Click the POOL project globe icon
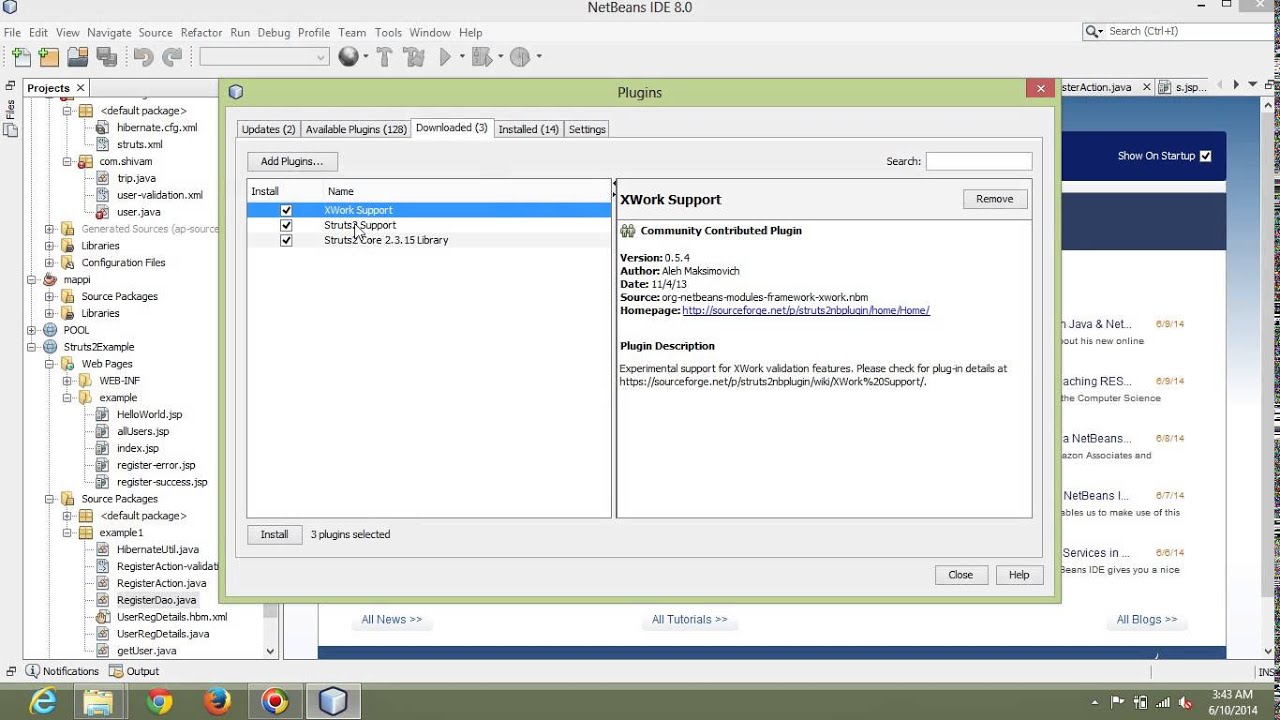The height and width of the screenshot is (720, 1280). click(51, 330)
